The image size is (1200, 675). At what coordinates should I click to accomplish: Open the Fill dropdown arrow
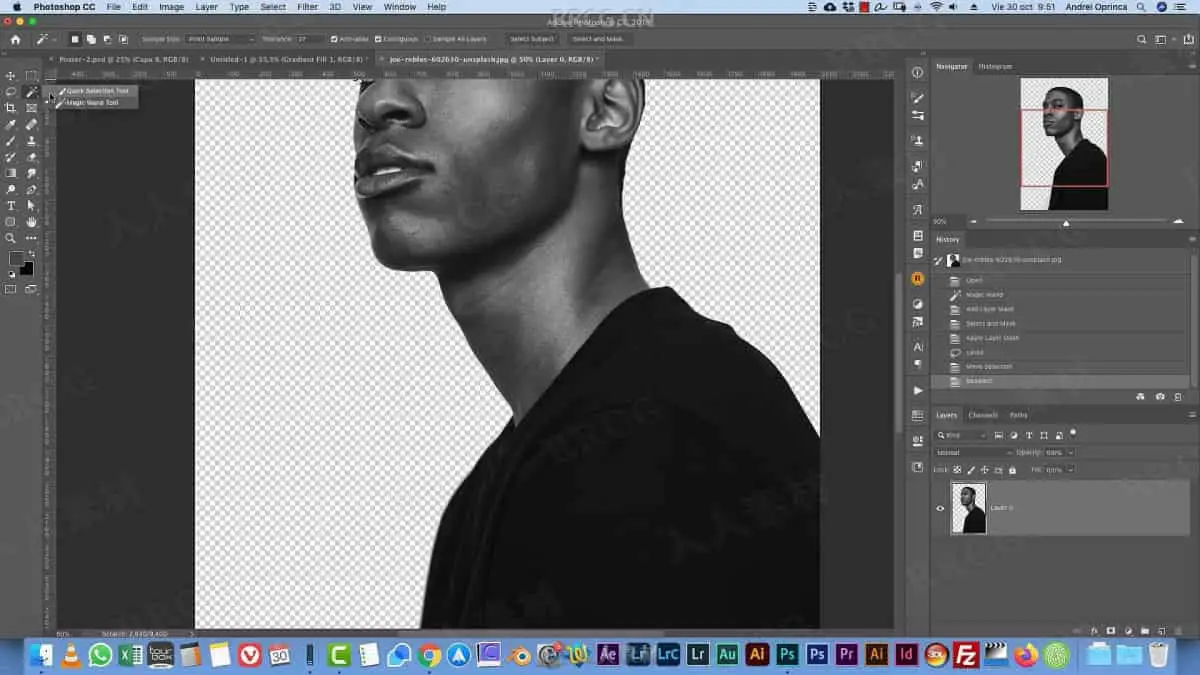1071,469
